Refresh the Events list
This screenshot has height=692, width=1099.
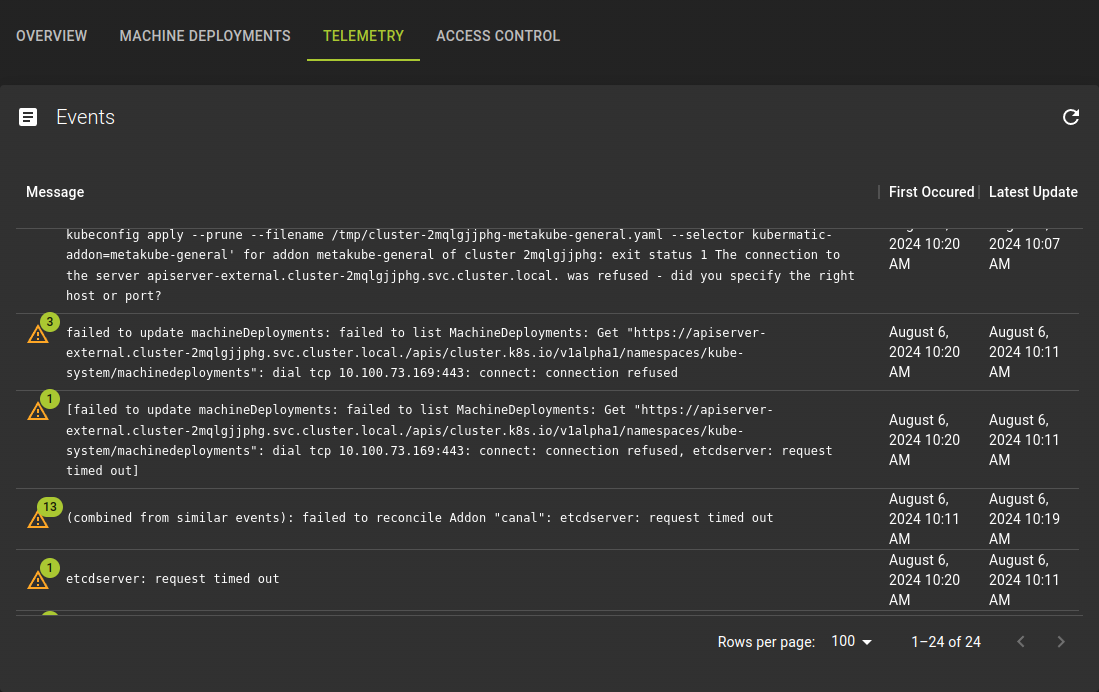[x=1071, y=117]
